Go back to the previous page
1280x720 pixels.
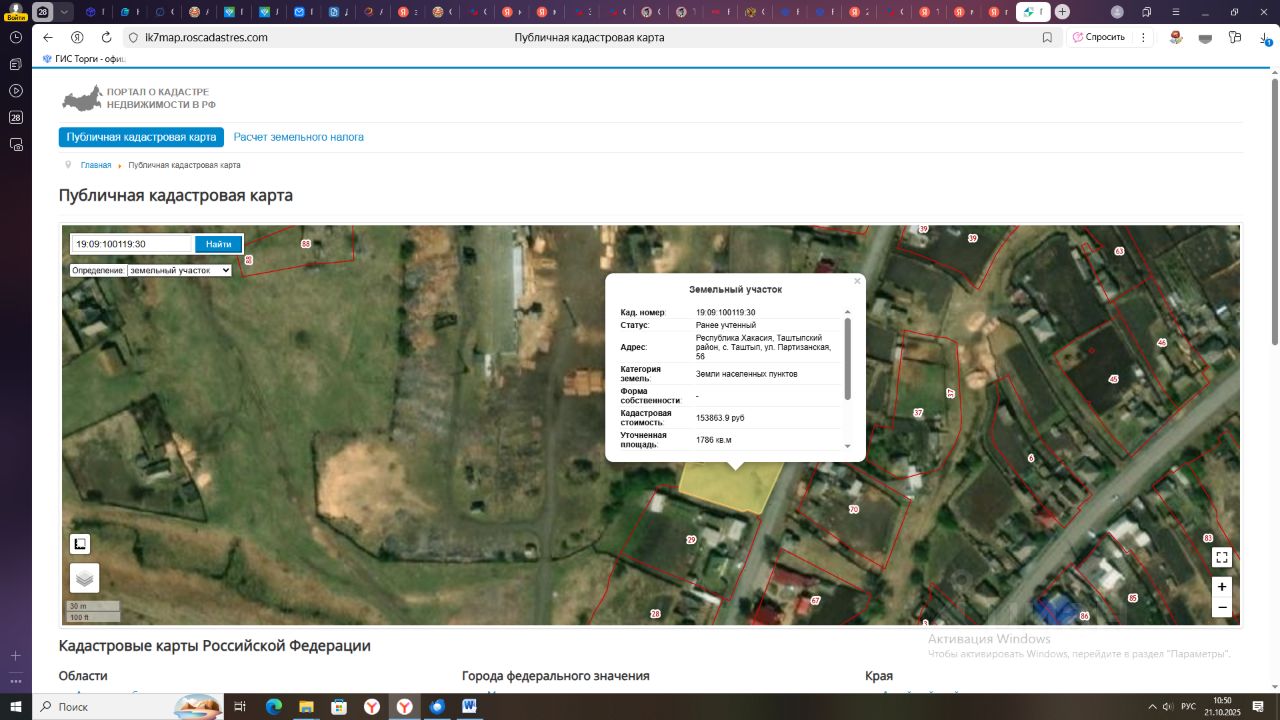48,37
